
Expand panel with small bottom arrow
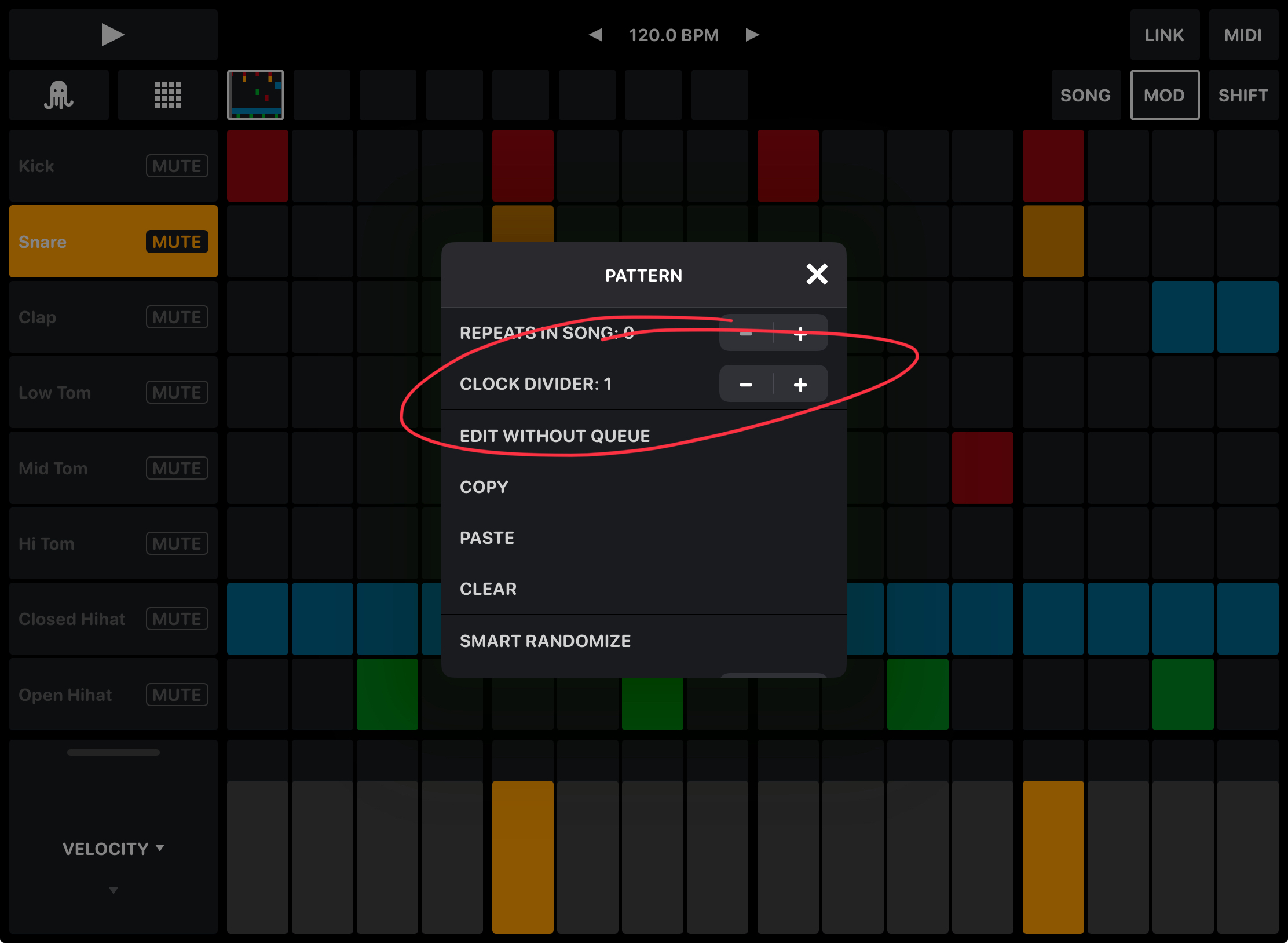[x=113, y=890]
